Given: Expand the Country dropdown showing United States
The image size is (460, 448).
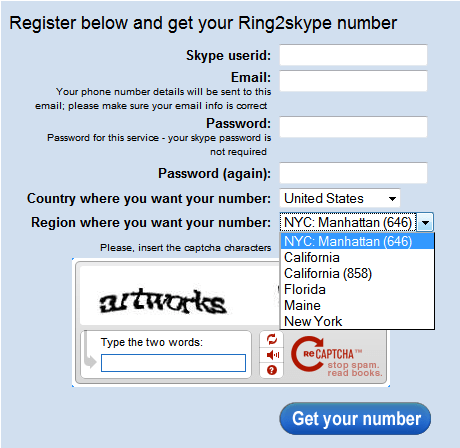Looking at the screenshot, I should click(x=340, y=198).
